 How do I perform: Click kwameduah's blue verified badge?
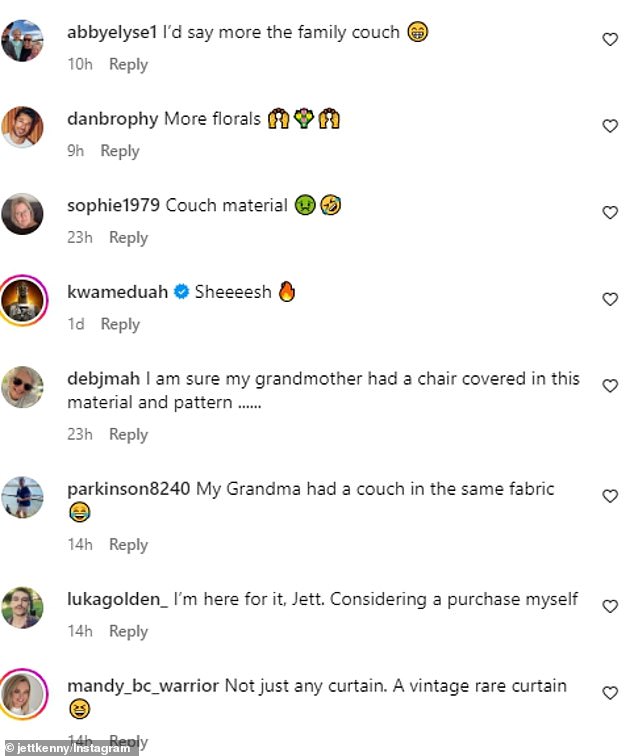[181, 292]
